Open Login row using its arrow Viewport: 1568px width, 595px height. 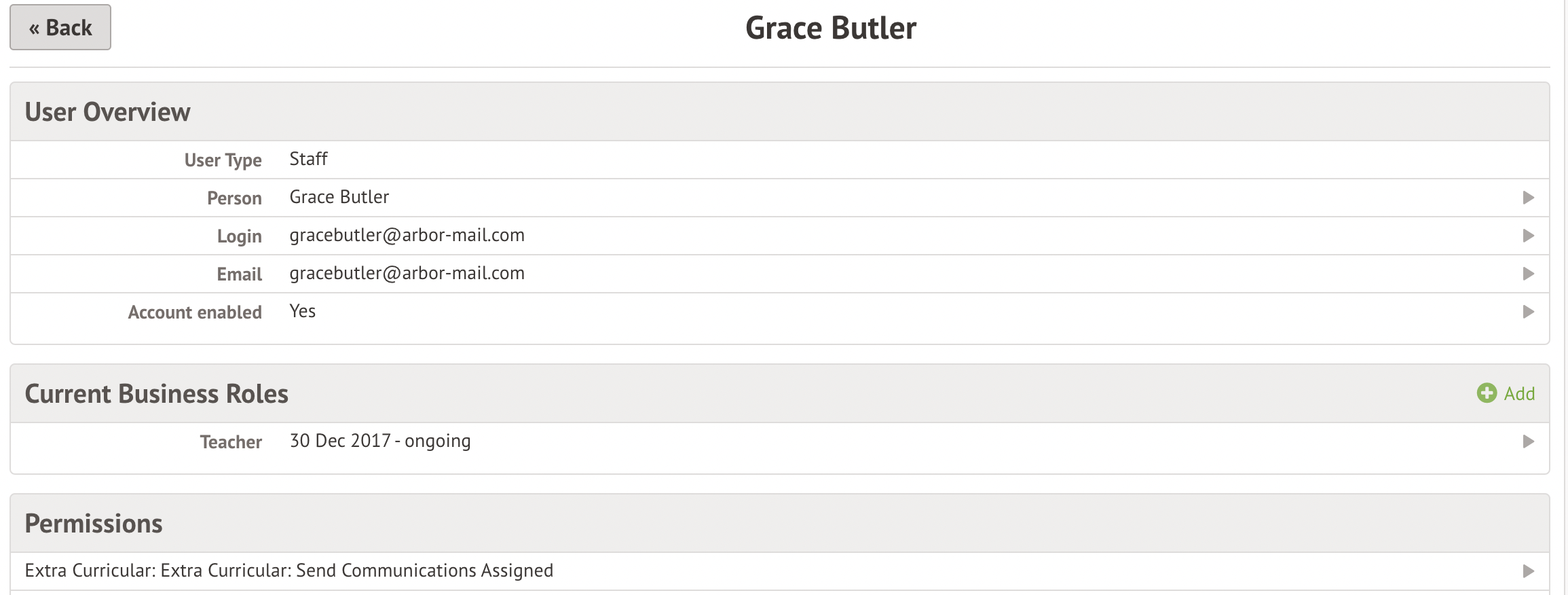pyautogui.click(x=1529, y=236)
